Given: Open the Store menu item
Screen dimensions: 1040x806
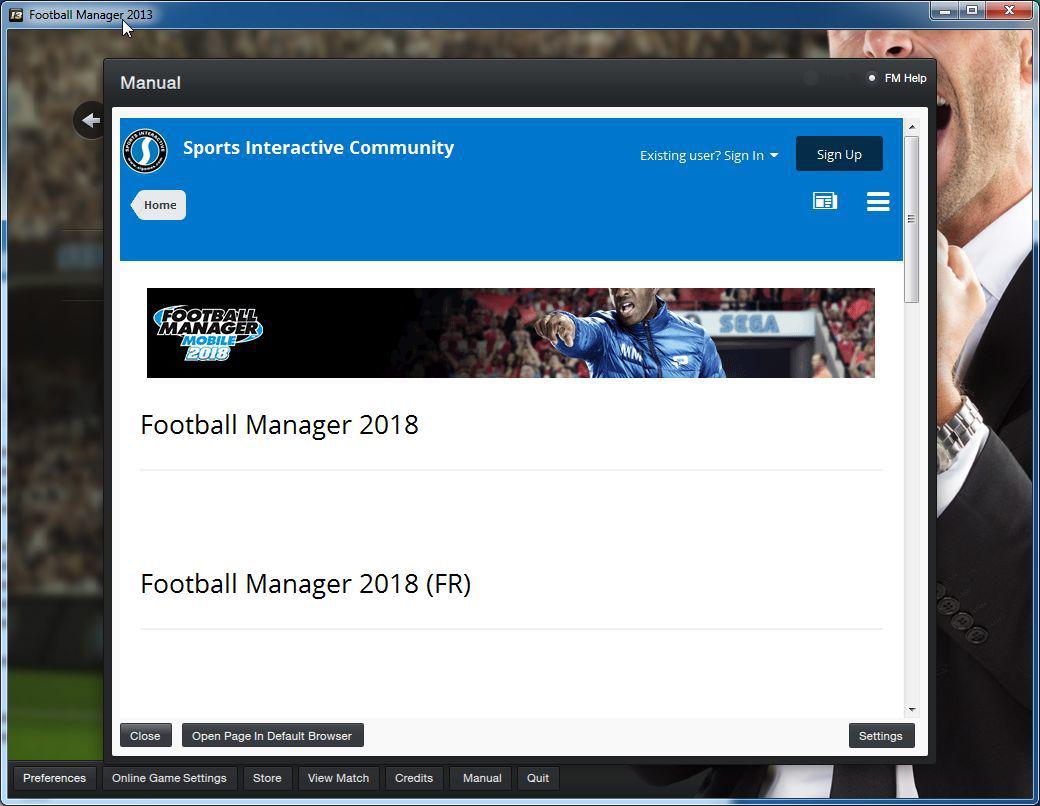Looking at the screenshot, I should tap(267, 778).
